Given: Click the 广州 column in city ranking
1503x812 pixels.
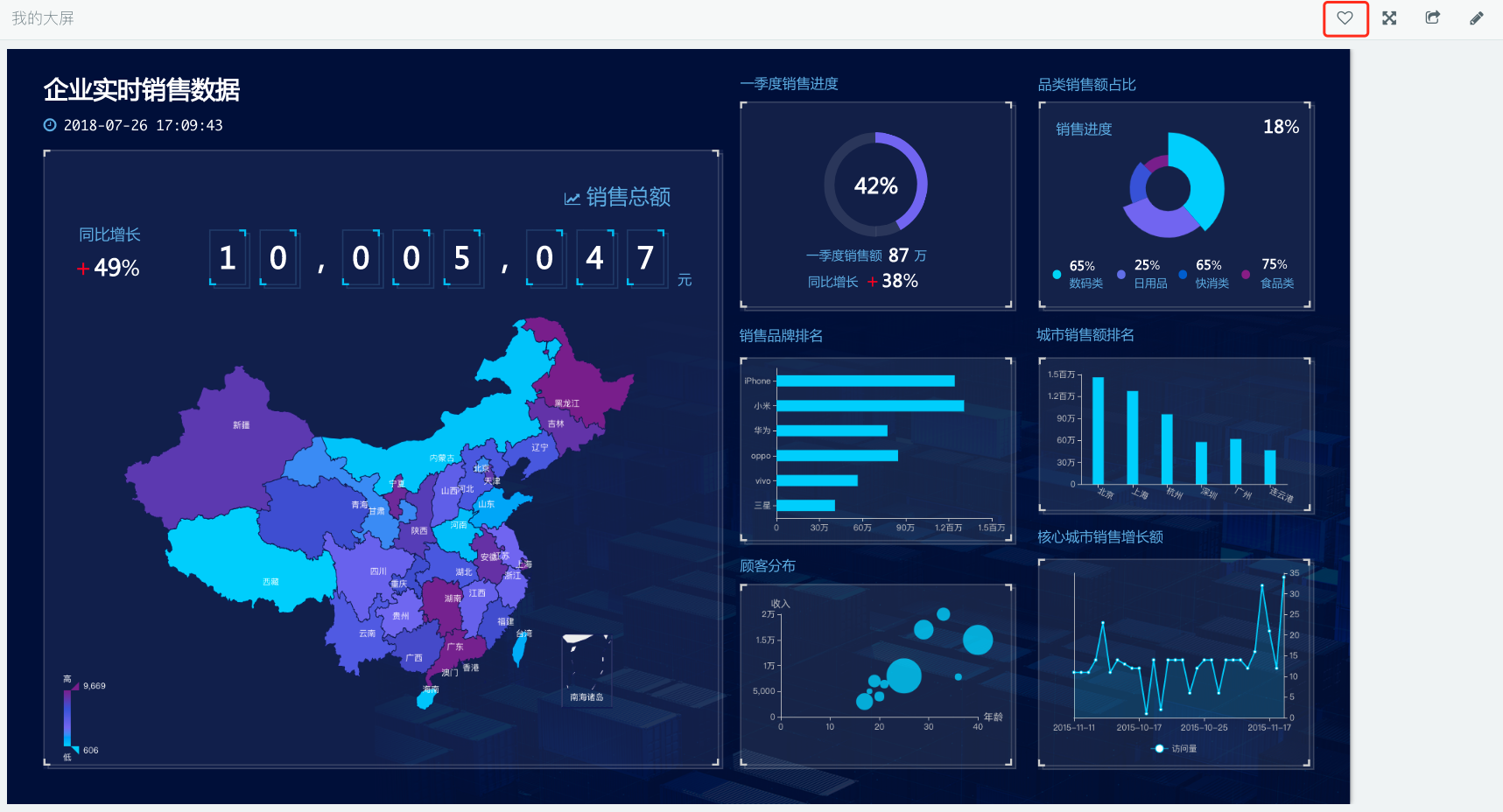Looking at the screenshot, I should 1235,461.
